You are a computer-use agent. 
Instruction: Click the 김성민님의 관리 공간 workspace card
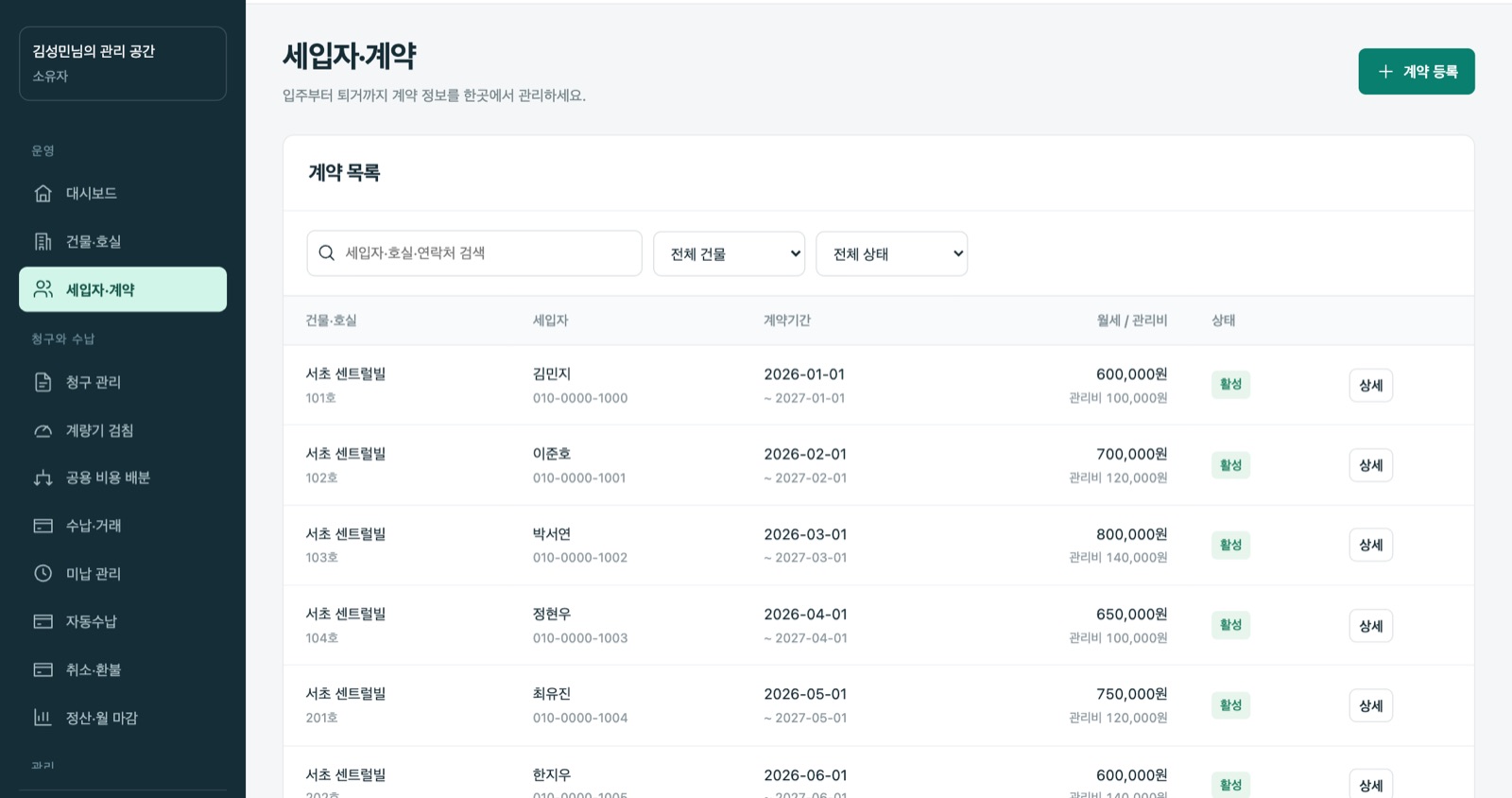[123, 63]
